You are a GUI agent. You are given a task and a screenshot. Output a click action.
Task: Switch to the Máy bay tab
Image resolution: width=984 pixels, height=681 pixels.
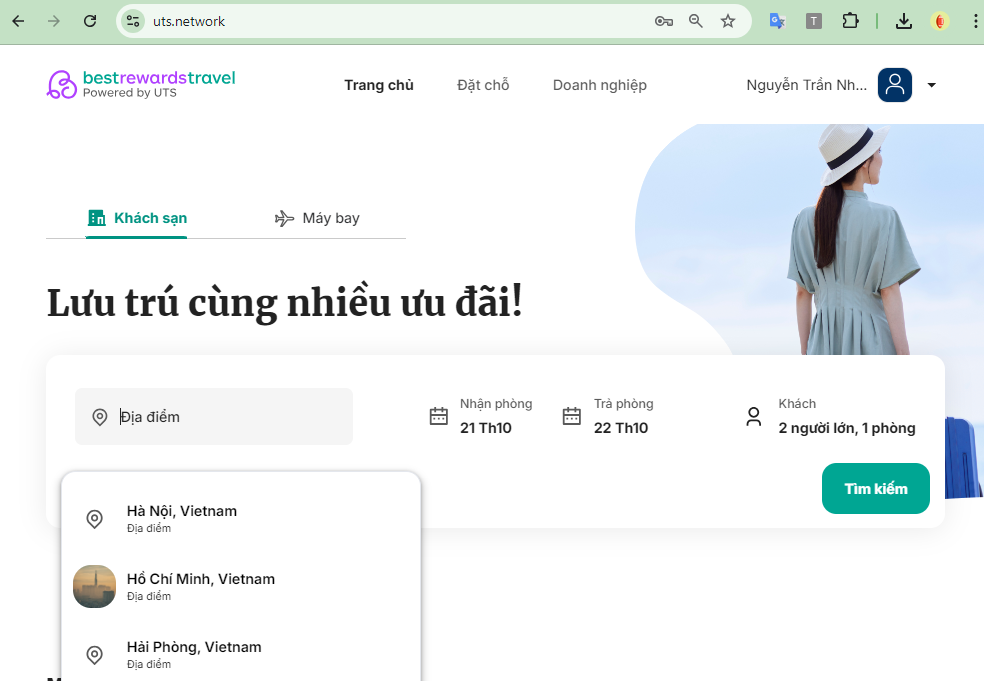(317, 218)
